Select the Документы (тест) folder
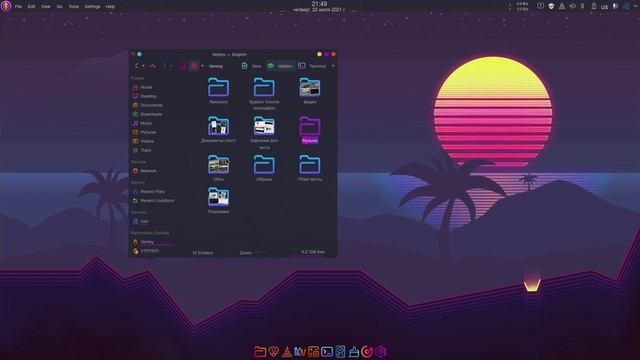The height and width of the screenshot is (360, 640). tap(218, 129)
